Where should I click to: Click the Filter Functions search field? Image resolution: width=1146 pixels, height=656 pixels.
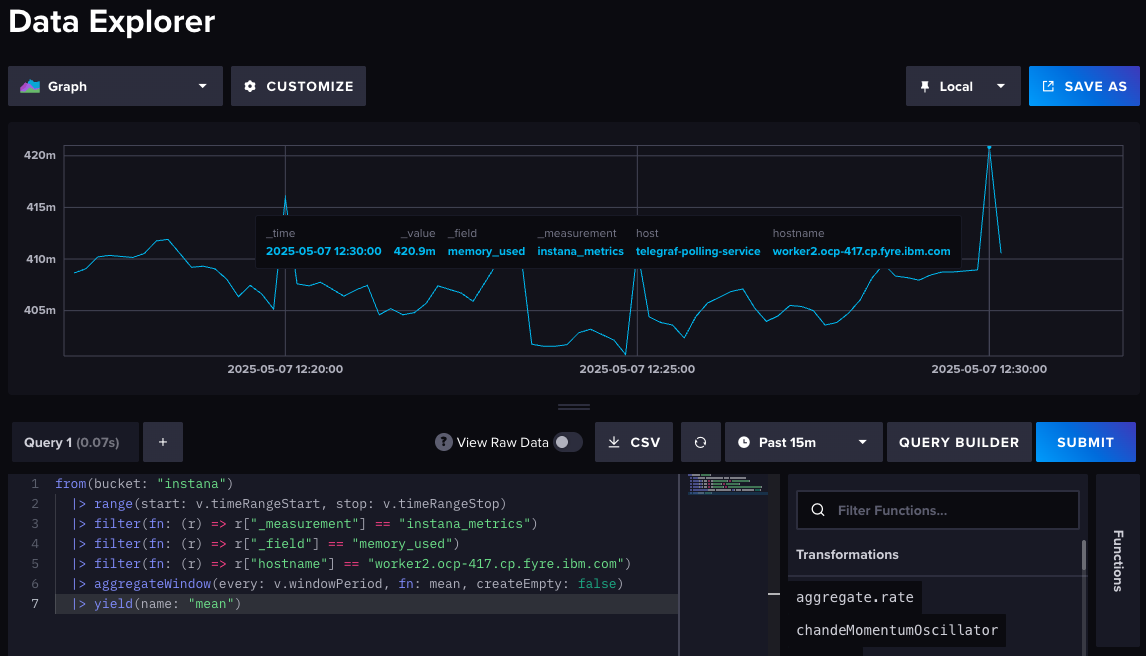coord(938,510)
